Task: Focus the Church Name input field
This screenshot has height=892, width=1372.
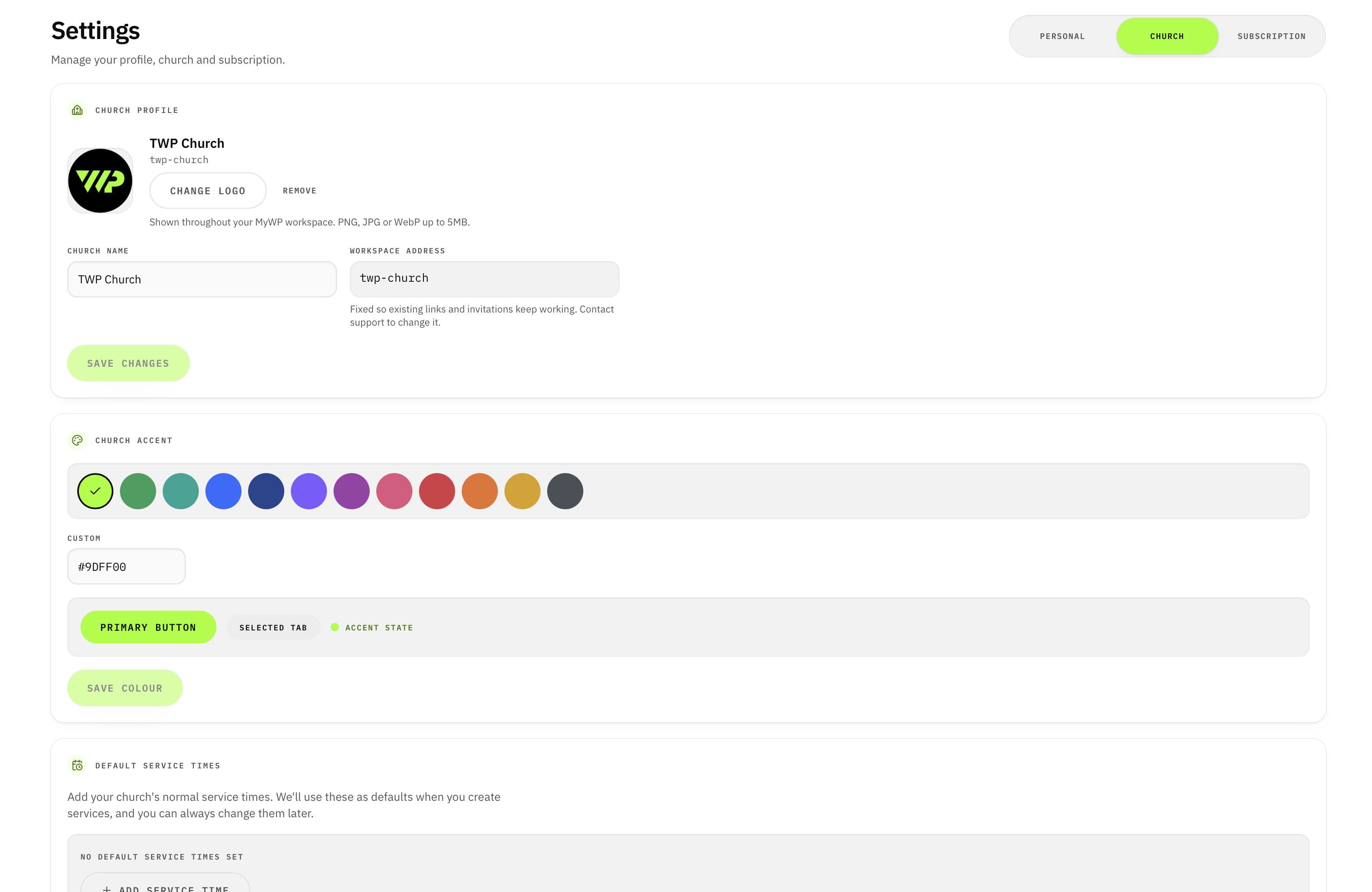Action: coord(202,280)
